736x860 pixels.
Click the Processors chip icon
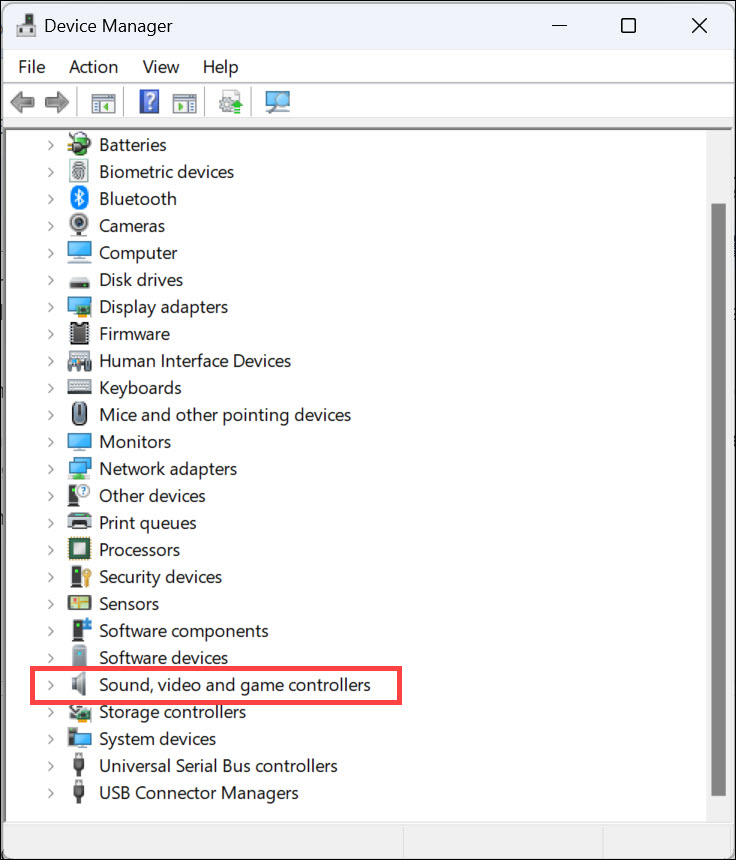(x=79, y=549)
